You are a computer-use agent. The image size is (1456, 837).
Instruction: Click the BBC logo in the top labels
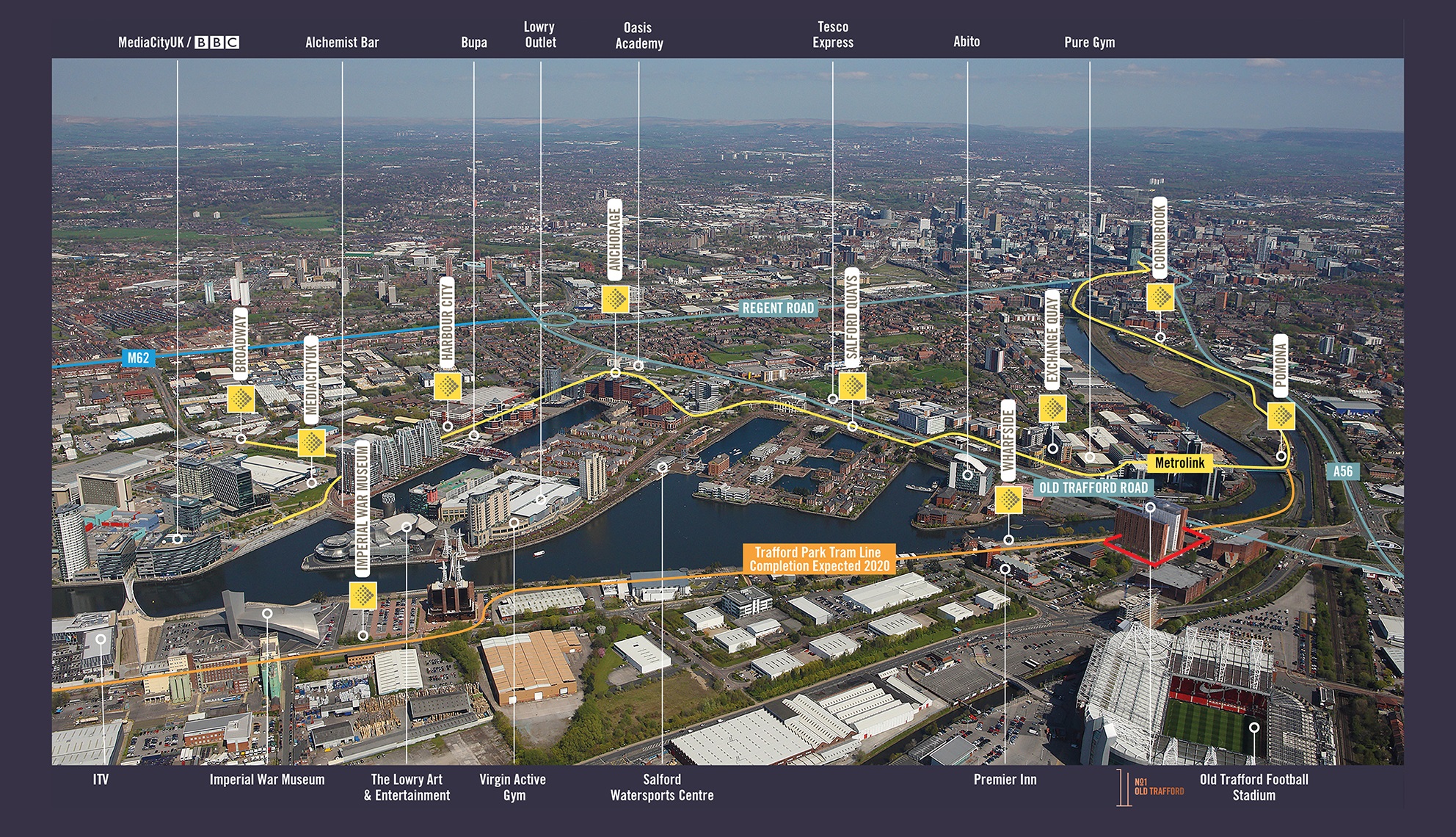pos(217,43)
